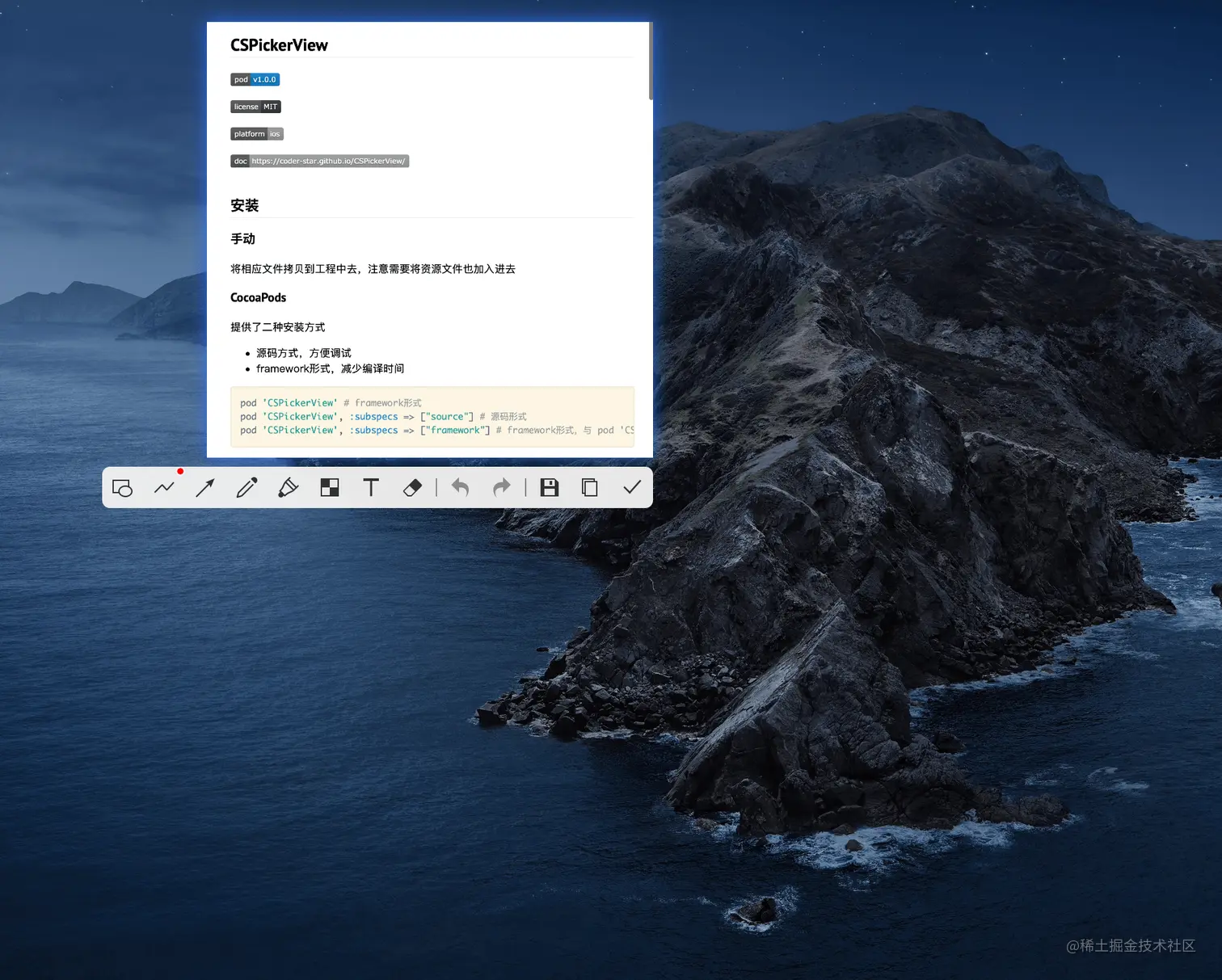Save the screenshot to disk
Viewport: 1222px width, 980px height.
(x=550, y=487)
